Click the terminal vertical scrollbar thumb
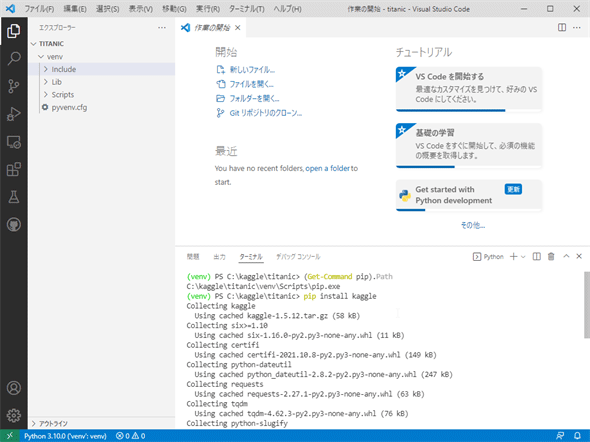The width and height of the screenshot is (590, 442). pyautogui.click(x=587, y=305)
